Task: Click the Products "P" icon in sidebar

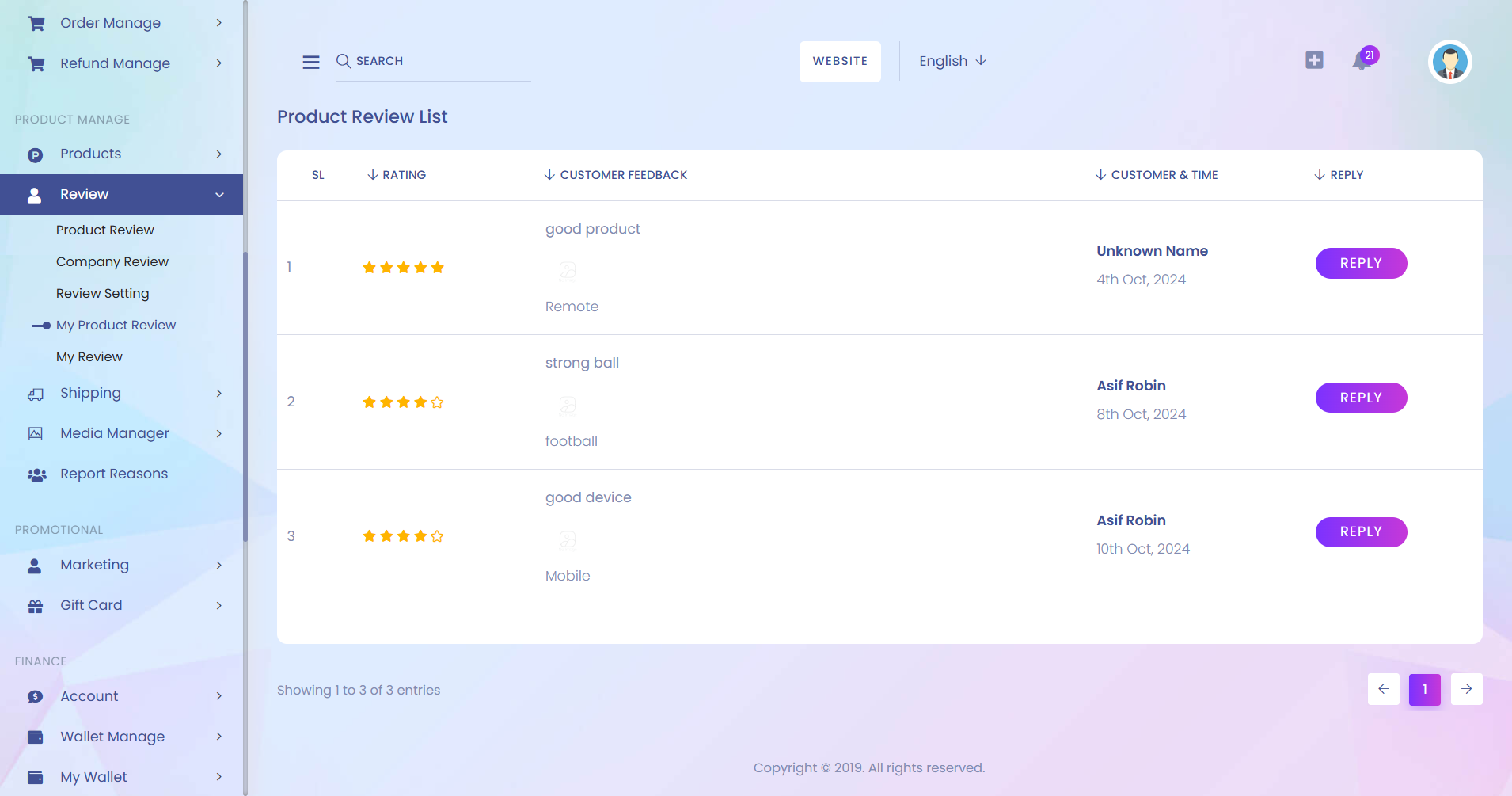Action: click(x=36, y=154)
